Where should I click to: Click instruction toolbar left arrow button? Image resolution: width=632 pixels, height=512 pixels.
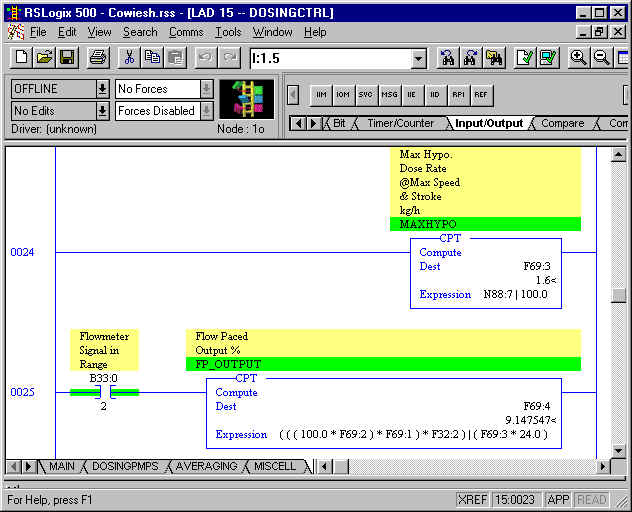293,95
